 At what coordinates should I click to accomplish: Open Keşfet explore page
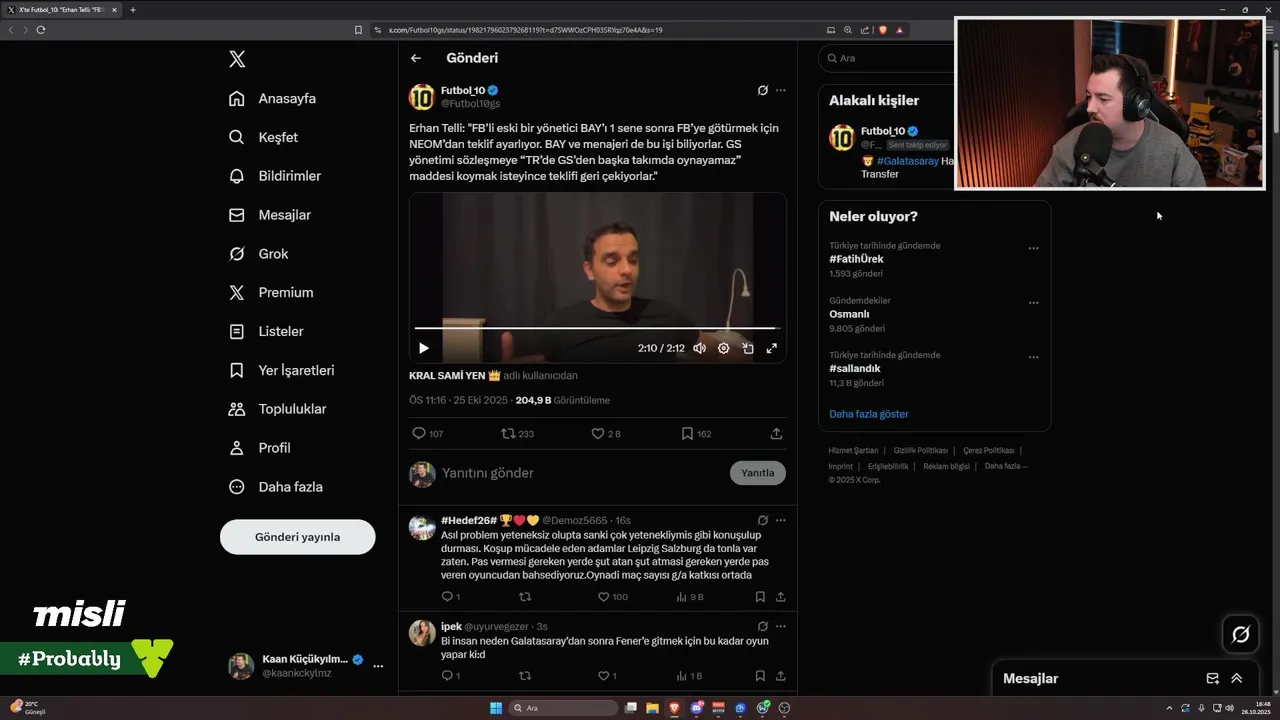coord(263,137)
